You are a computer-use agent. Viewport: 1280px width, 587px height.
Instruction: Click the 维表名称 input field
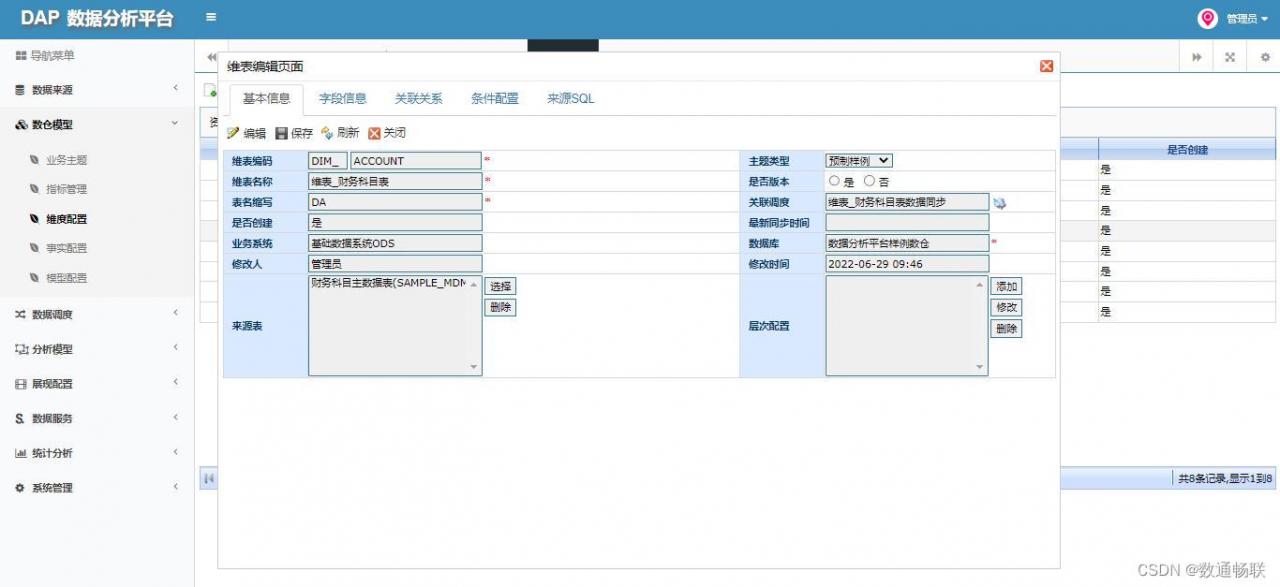coord(396,181)
